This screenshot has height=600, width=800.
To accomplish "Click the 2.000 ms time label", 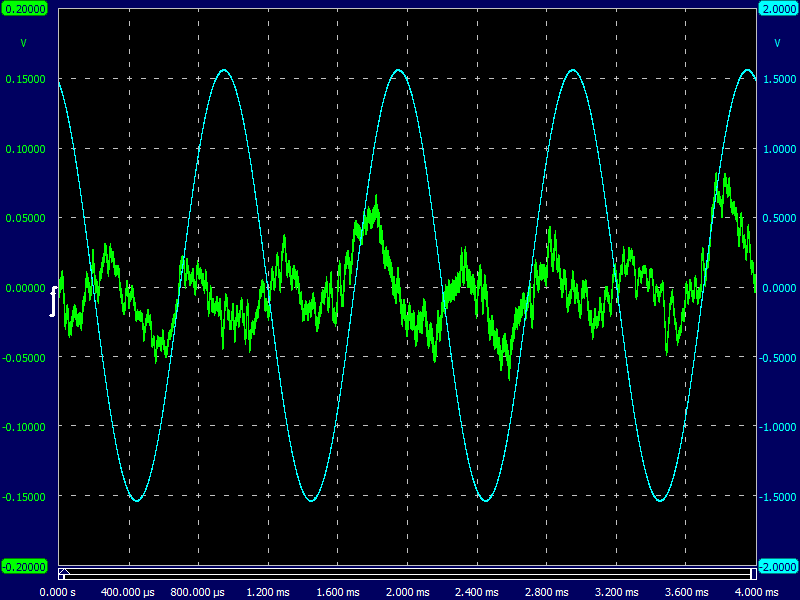I will coord(407,592).
